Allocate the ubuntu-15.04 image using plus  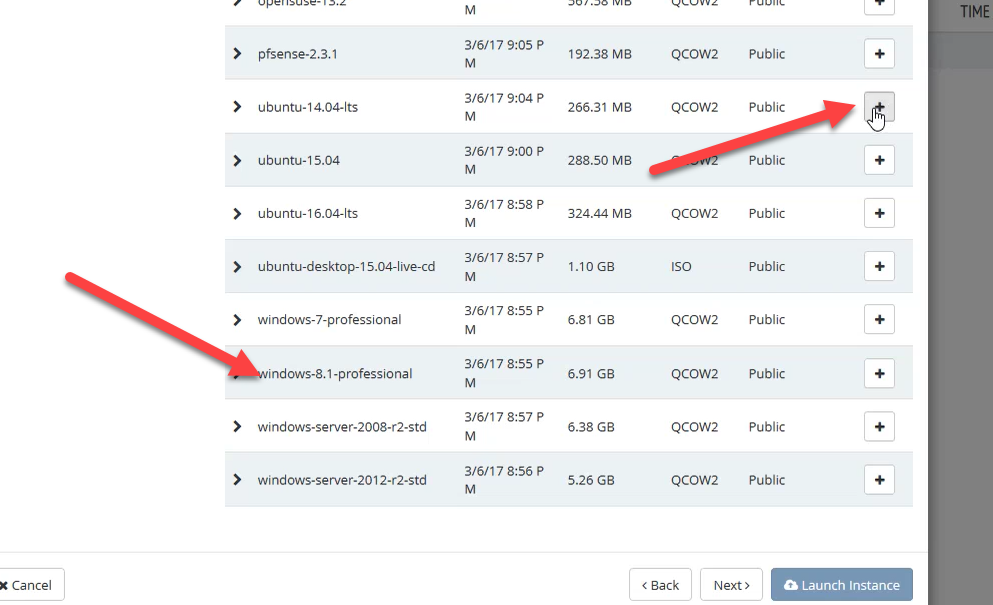click(879, 160)
